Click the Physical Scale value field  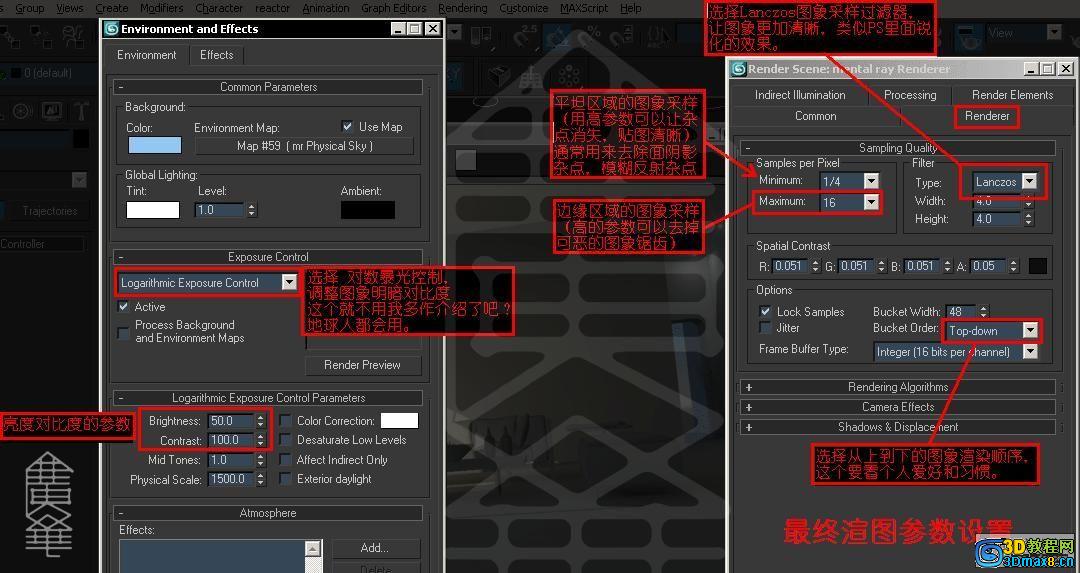231,479
